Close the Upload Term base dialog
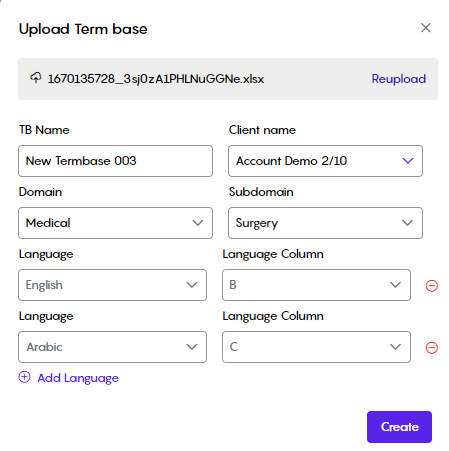 [x=426, y=28]
